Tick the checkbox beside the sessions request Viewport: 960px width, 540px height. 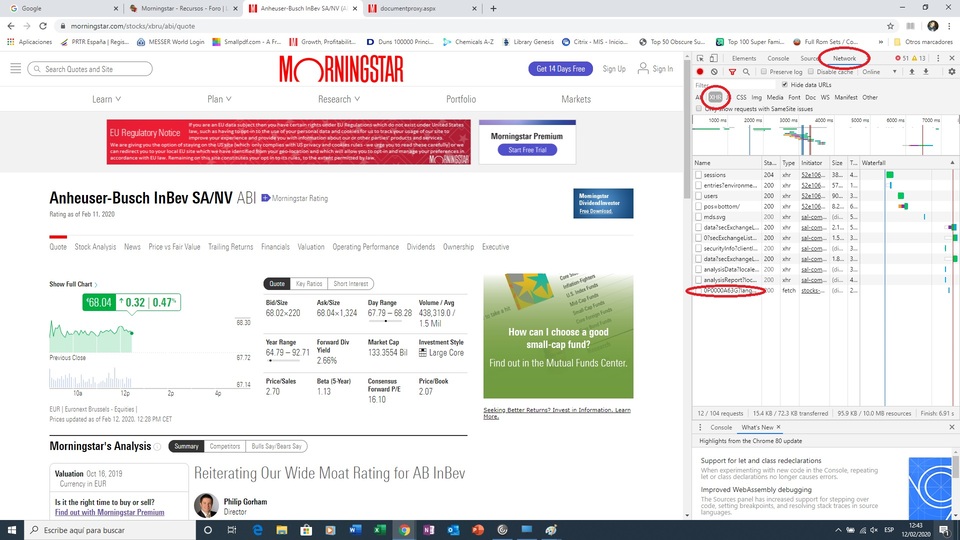(x=699, y=174)
